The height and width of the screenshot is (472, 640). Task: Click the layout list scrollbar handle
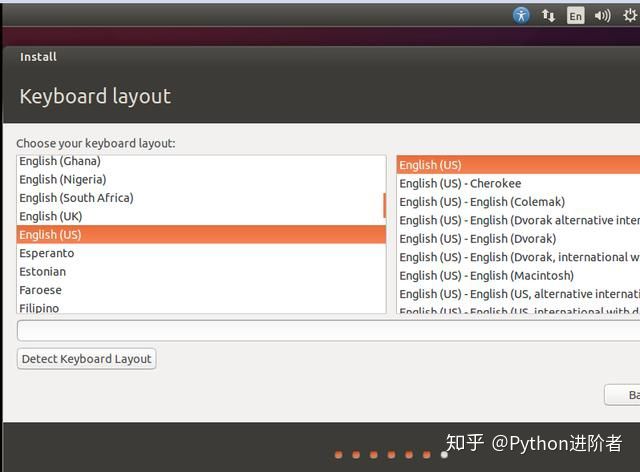pyautogui.click(x=384, y=205)
